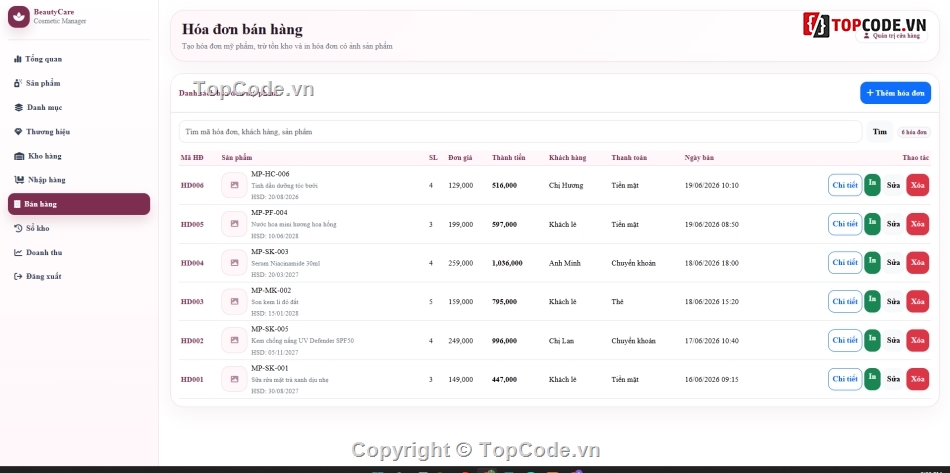
Task: Click the Thương hiệu gem icon
Action: pyautogui.click(x=18, y=132)
